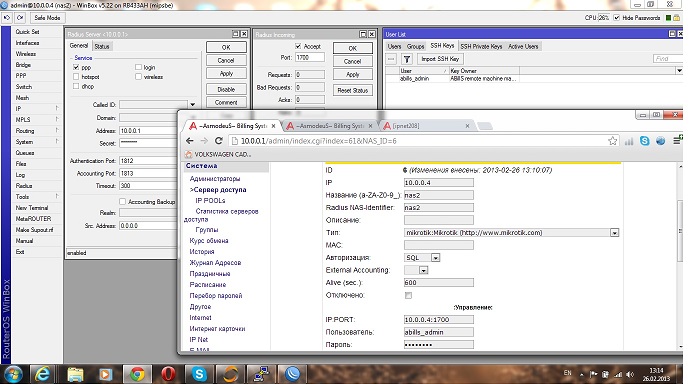689x384 pixels.
Task: Open the IP POOLs link
Action: coord(210,200)
